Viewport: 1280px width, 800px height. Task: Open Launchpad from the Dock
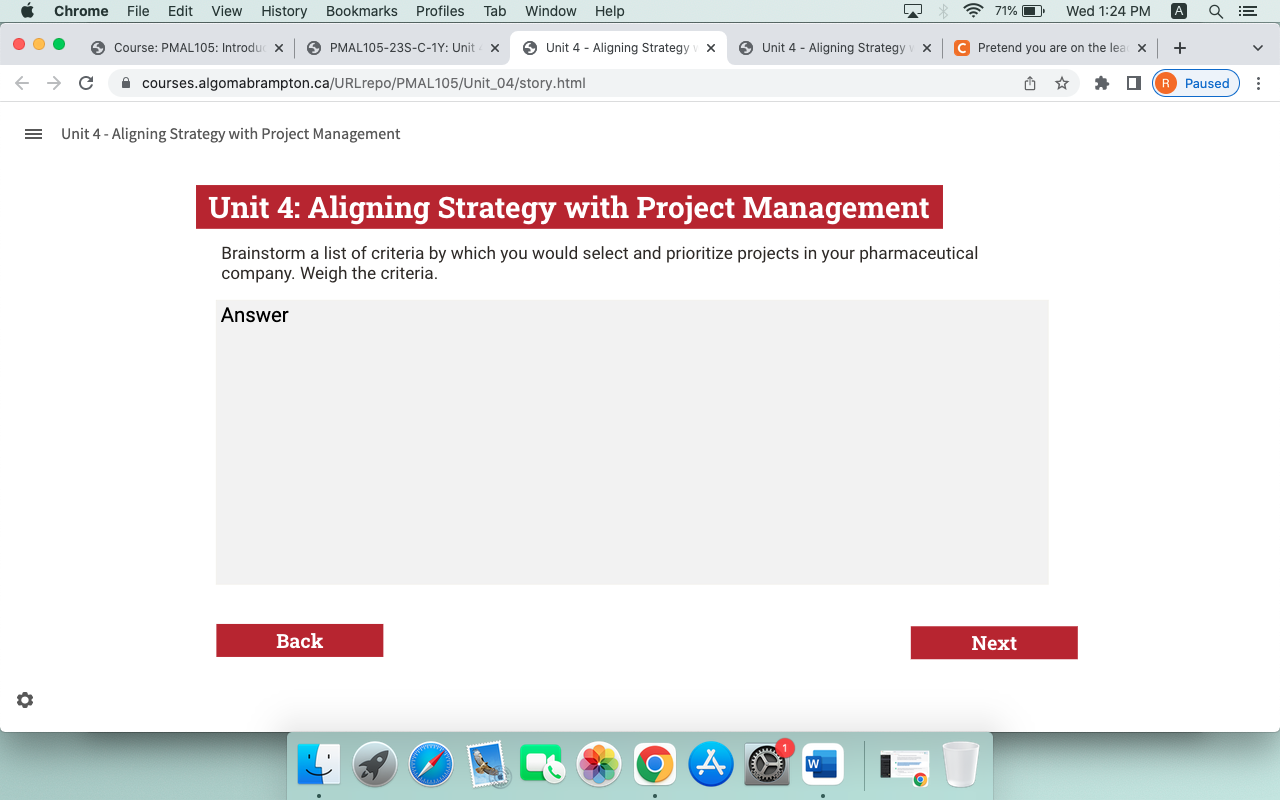pos(375,765)
